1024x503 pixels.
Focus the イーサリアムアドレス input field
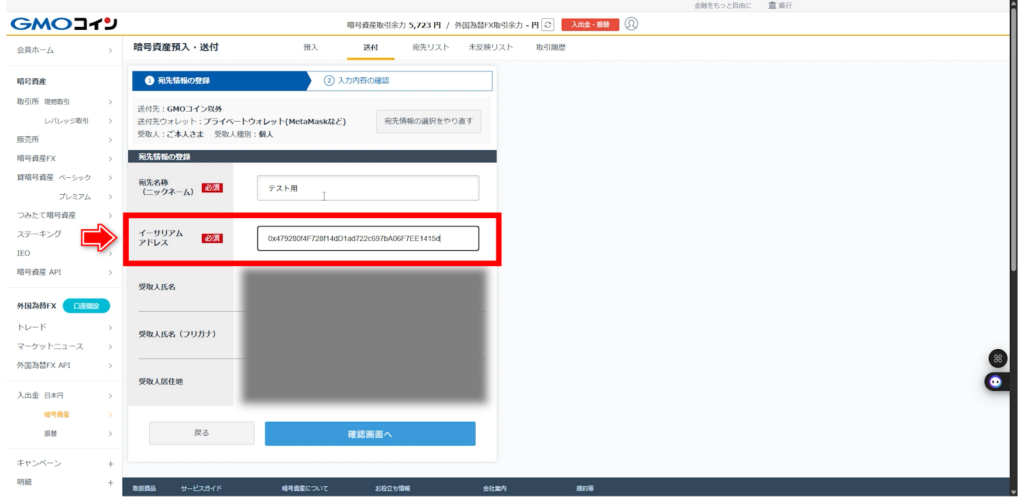click(x=367, y=239)
